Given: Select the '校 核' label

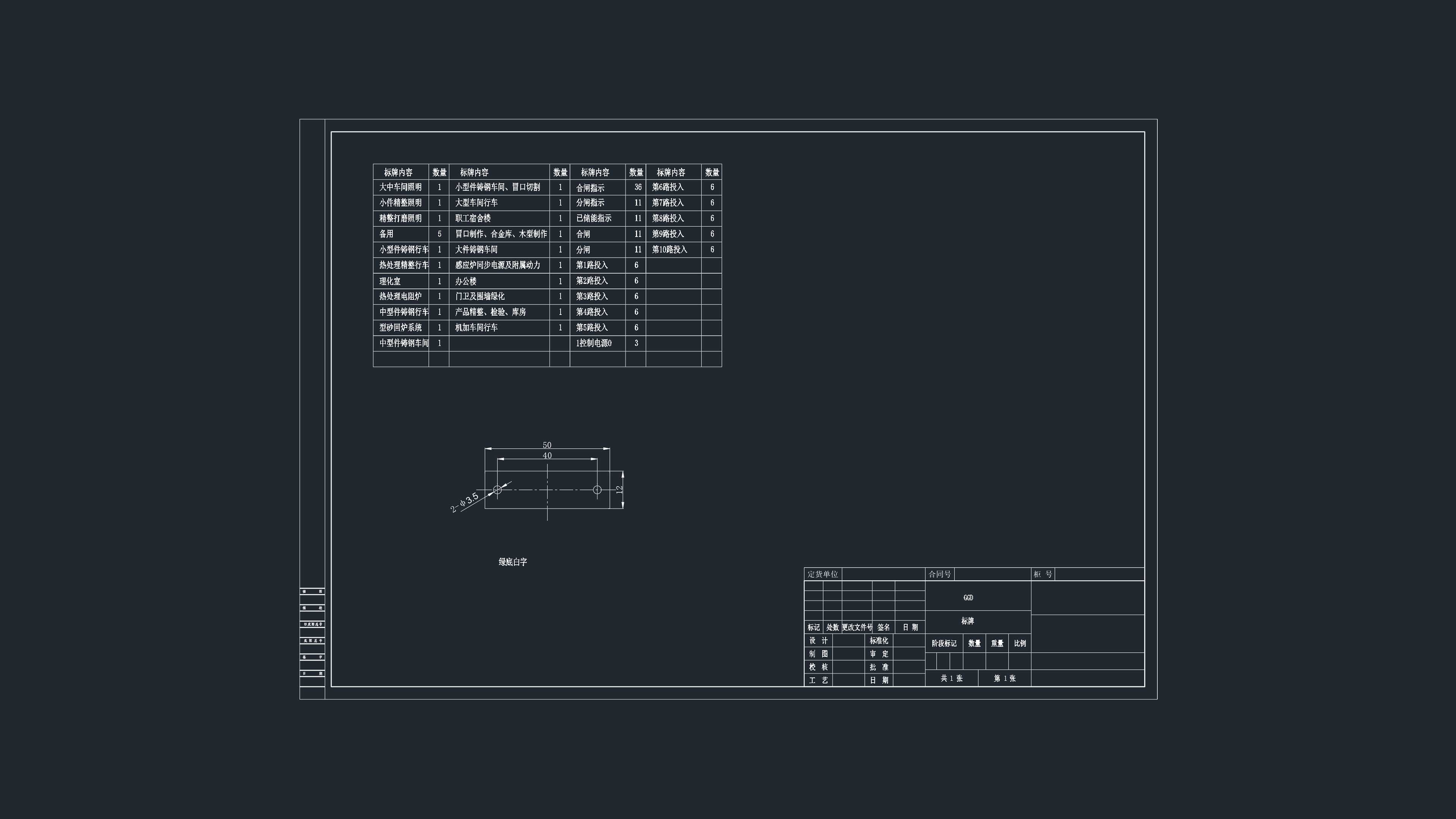Looking at the screenshot, I should click(x=819, y=667).
